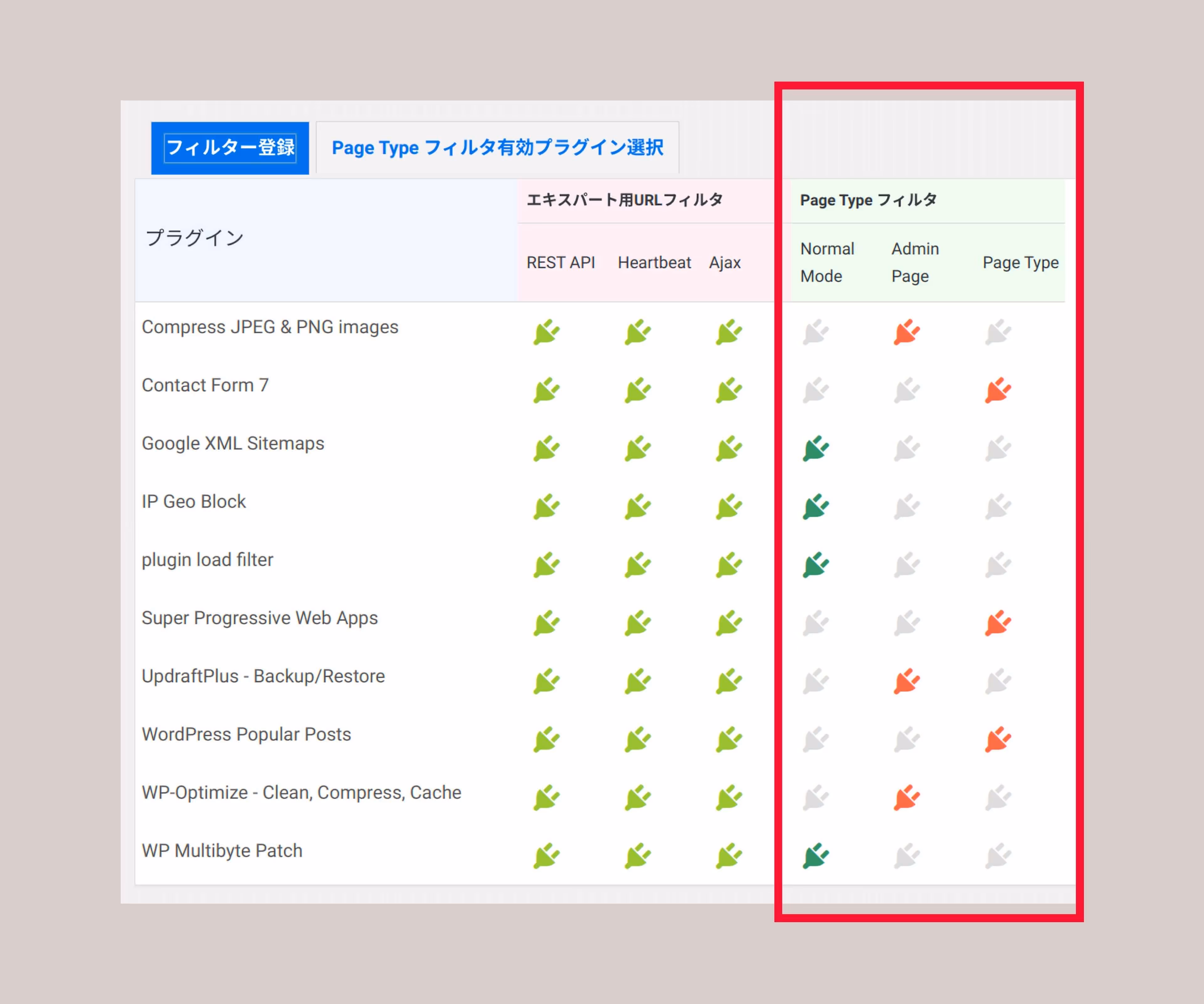The image size is (1204, 1004).
Task: Click the Ajax plug for plugin load filter
Action: pyautogui.click(x=728, y=565)
